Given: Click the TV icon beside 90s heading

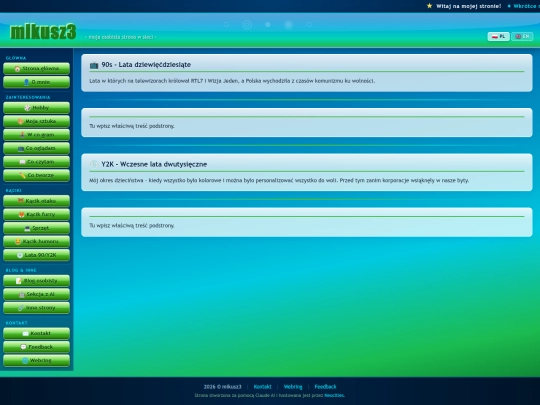Looking at the screenshot, I should pos(94,65).
